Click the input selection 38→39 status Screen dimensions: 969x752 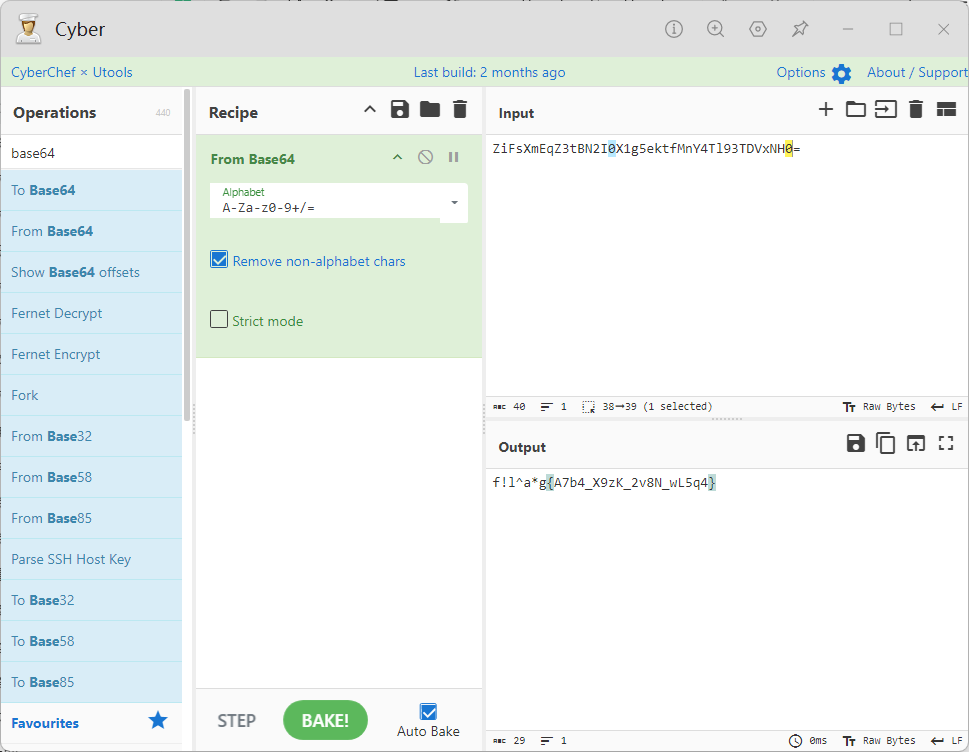click(647, 407)
